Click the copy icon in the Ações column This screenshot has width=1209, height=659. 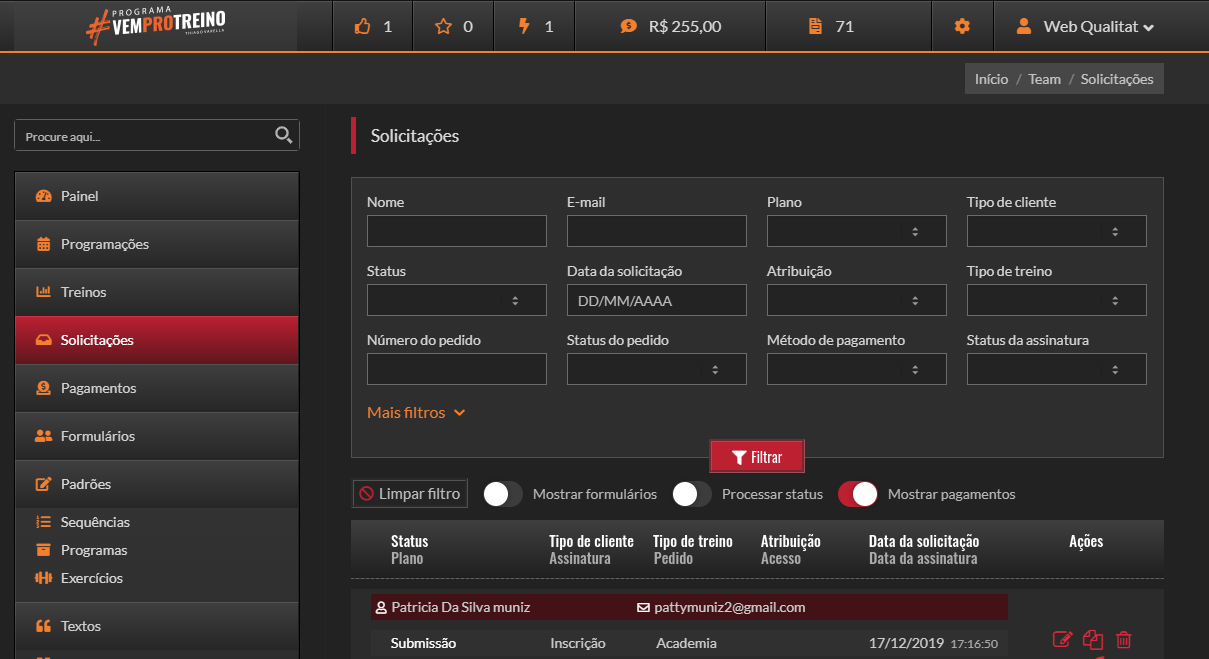click(1093, 639)
